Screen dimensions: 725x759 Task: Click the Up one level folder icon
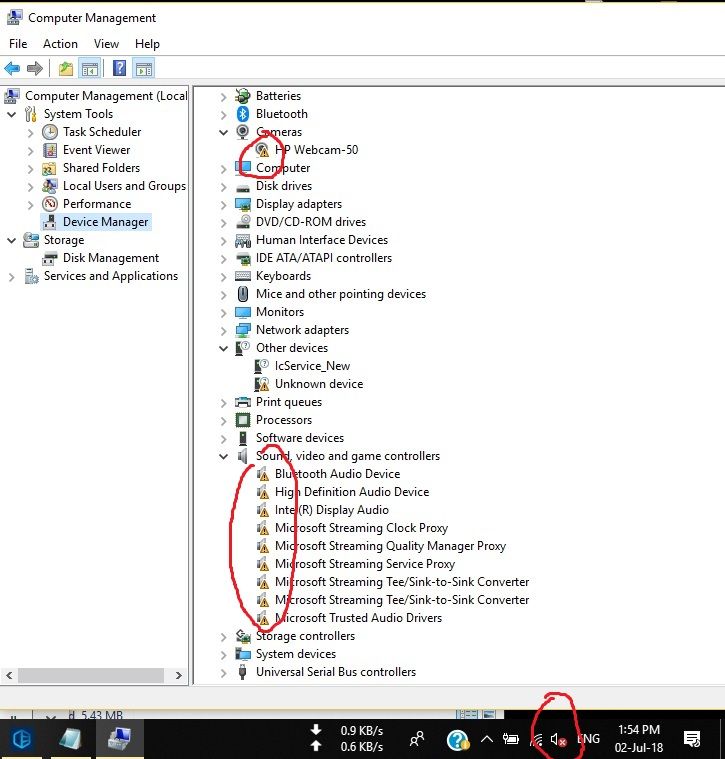[66, 68]
